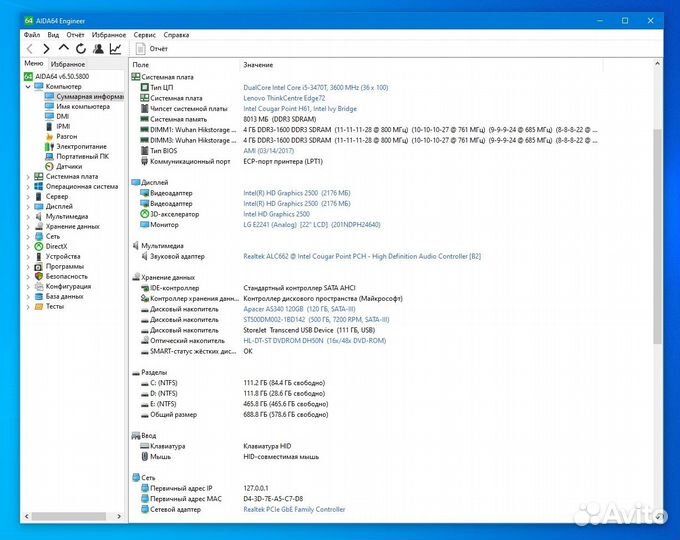Expand the Системная плата tree node

[28, 177]
